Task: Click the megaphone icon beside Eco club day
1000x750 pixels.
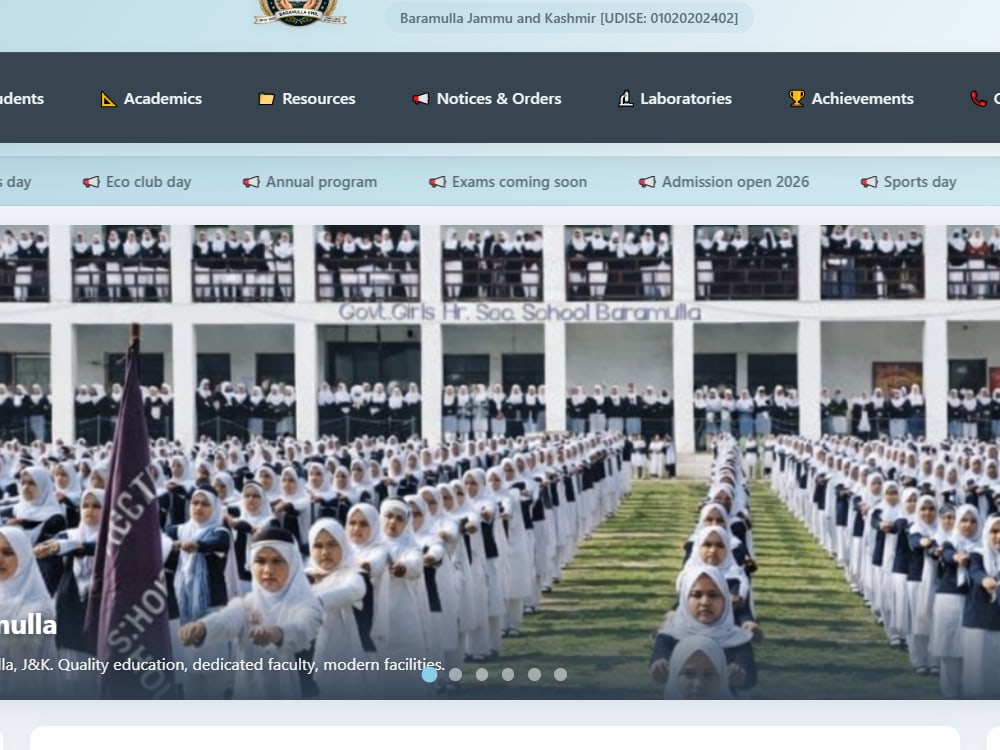Action: (91, 182)
